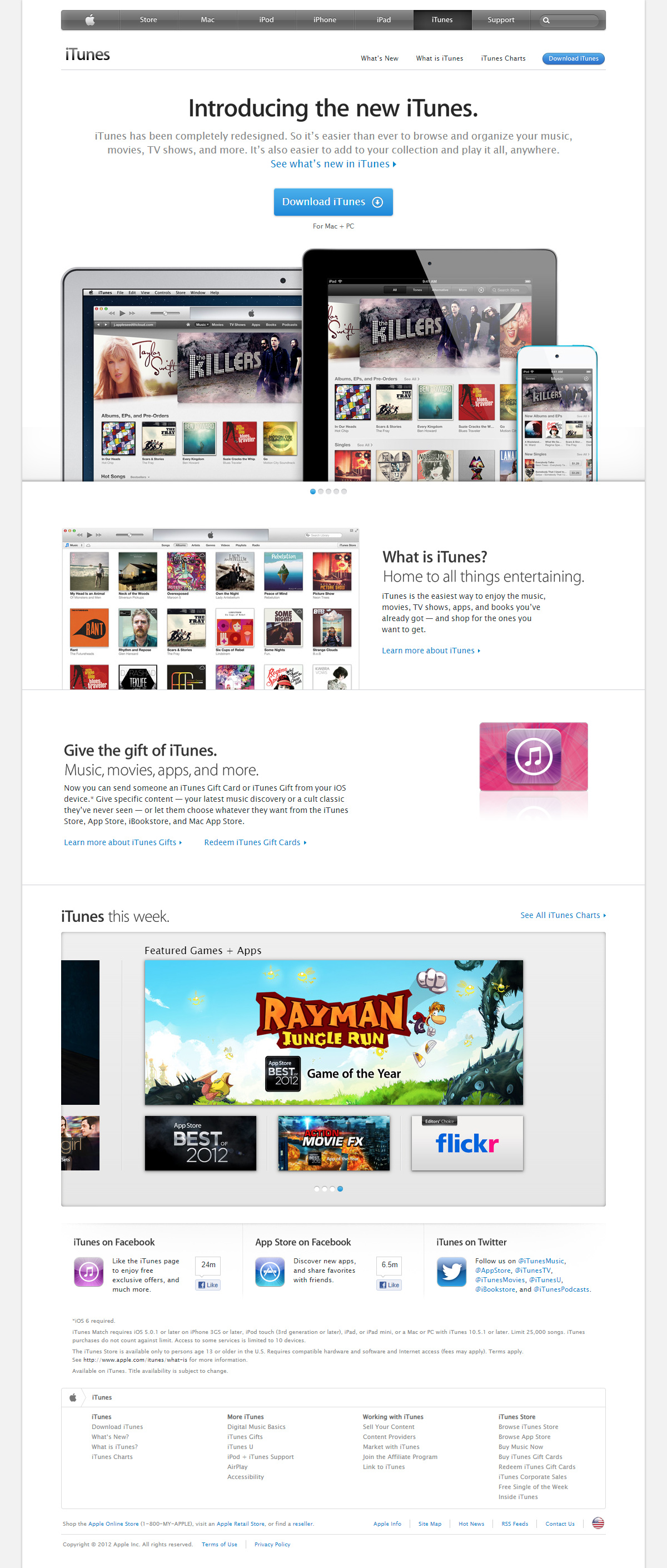Open the App Store Best of 2012 tile

pyautogui.click(x=200, y=1143)
